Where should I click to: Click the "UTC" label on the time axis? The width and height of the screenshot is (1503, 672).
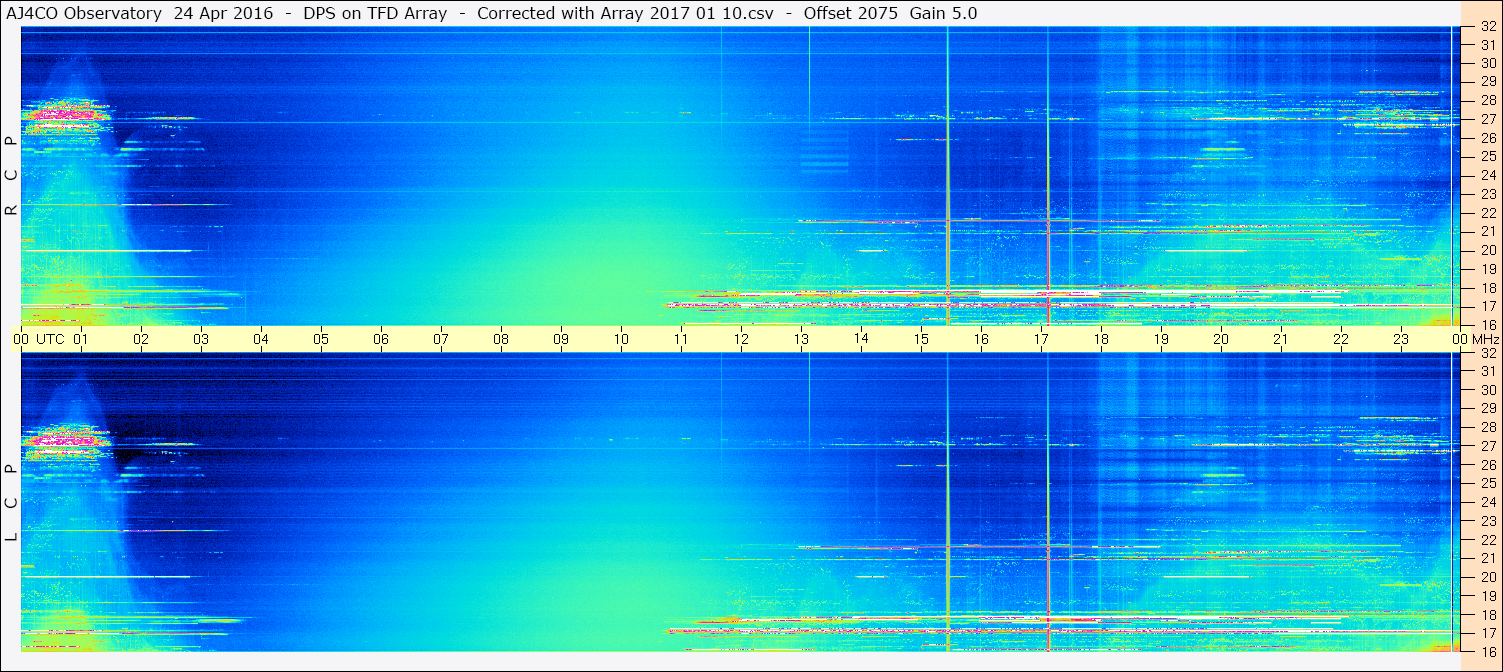click(51, 339)
